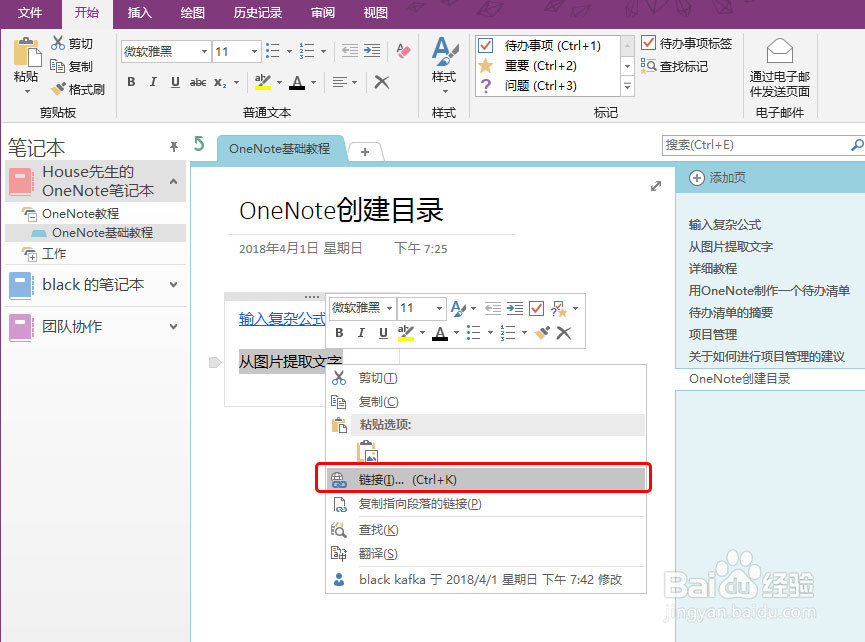This screenshot has height=642, width=865.
Task: Open the ribbon font name dropdown
Action: pos(204,52)
